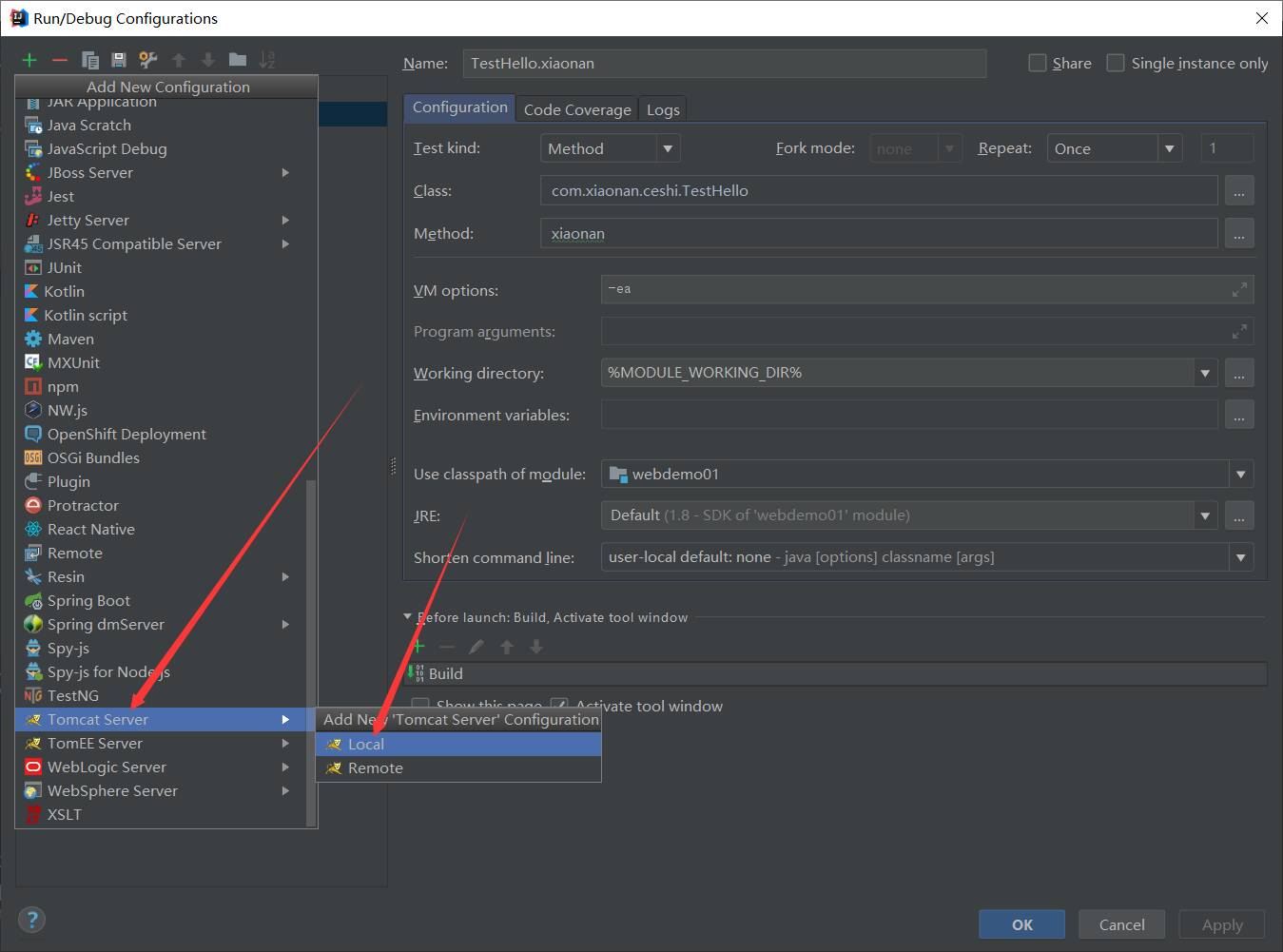Click the pencil edit icon in Before launch
Image resolution: width=1283 pixels, height=952 pixels.
click(x=476, y=647)
